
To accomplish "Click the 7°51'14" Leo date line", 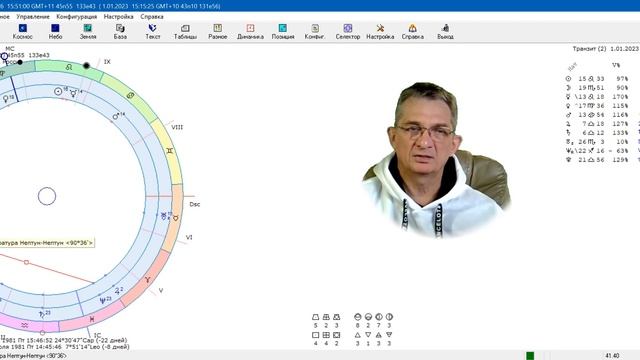I will 64,347.
